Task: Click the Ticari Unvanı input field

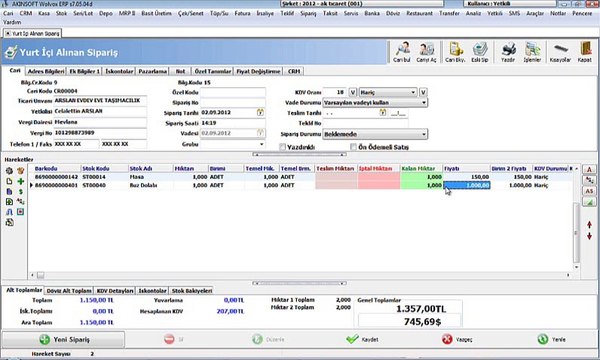Action: pos(100,101)
